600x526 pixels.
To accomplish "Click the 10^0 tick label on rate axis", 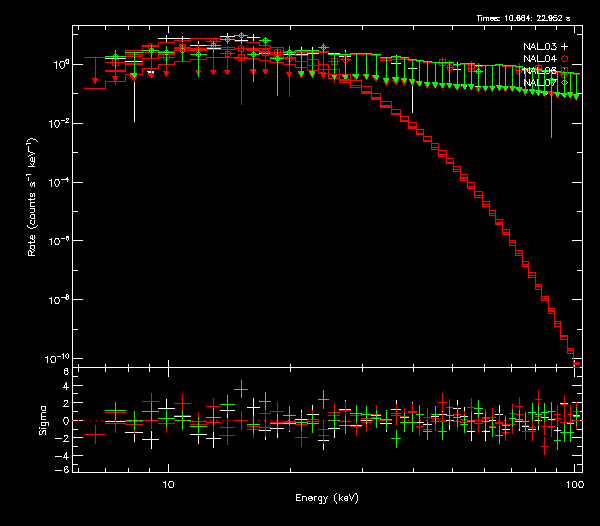I will 62,64.
